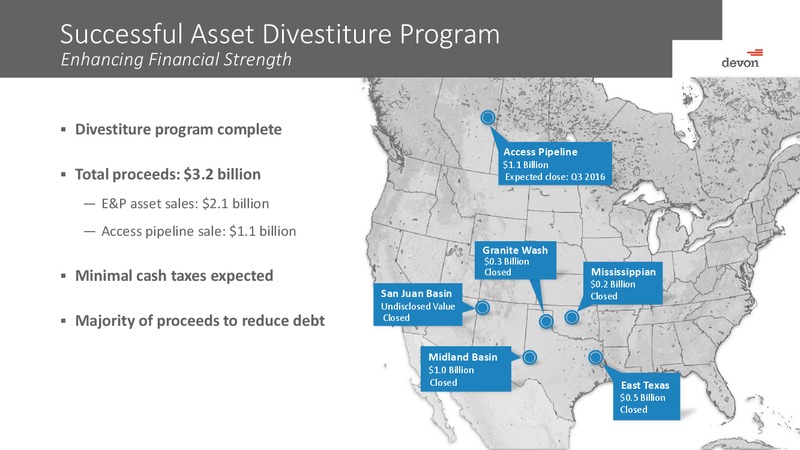Click the San Juan Basin map marker dot
The image size is (800, 450).
coord(482,307)
